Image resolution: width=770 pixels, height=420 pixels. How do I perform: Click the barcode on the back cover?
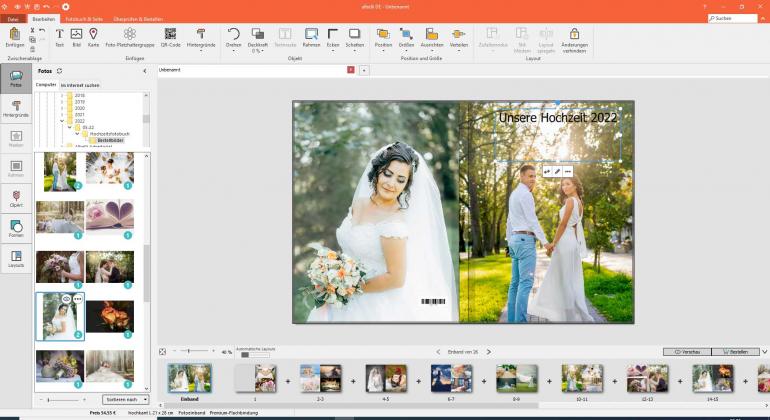(433, 302)
